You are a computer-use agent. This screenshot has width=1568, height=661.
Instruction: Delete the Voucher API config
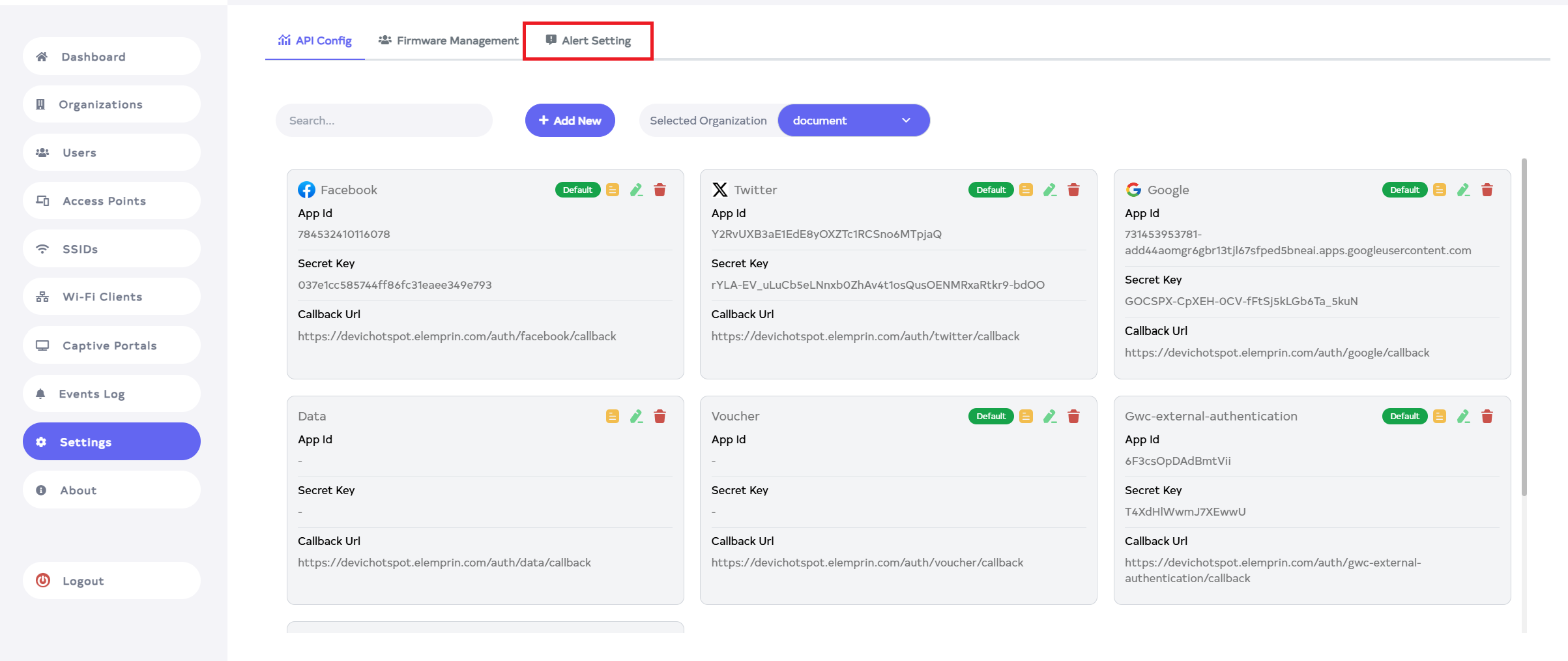1073,417
